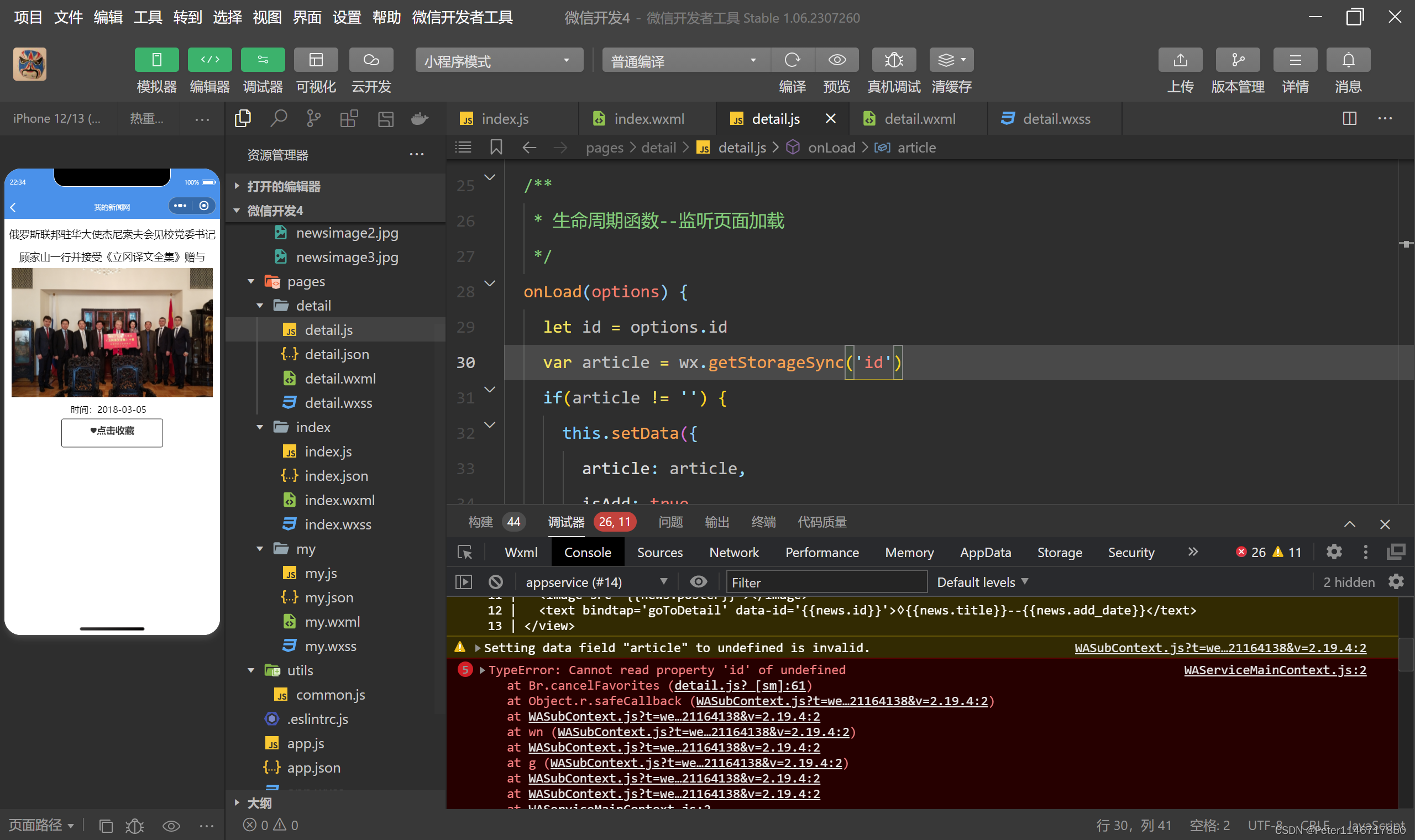This screenshot has width=1415, height=840.
Task: Click the upload (上传) toolbar icon
Action: point(1180,60)
